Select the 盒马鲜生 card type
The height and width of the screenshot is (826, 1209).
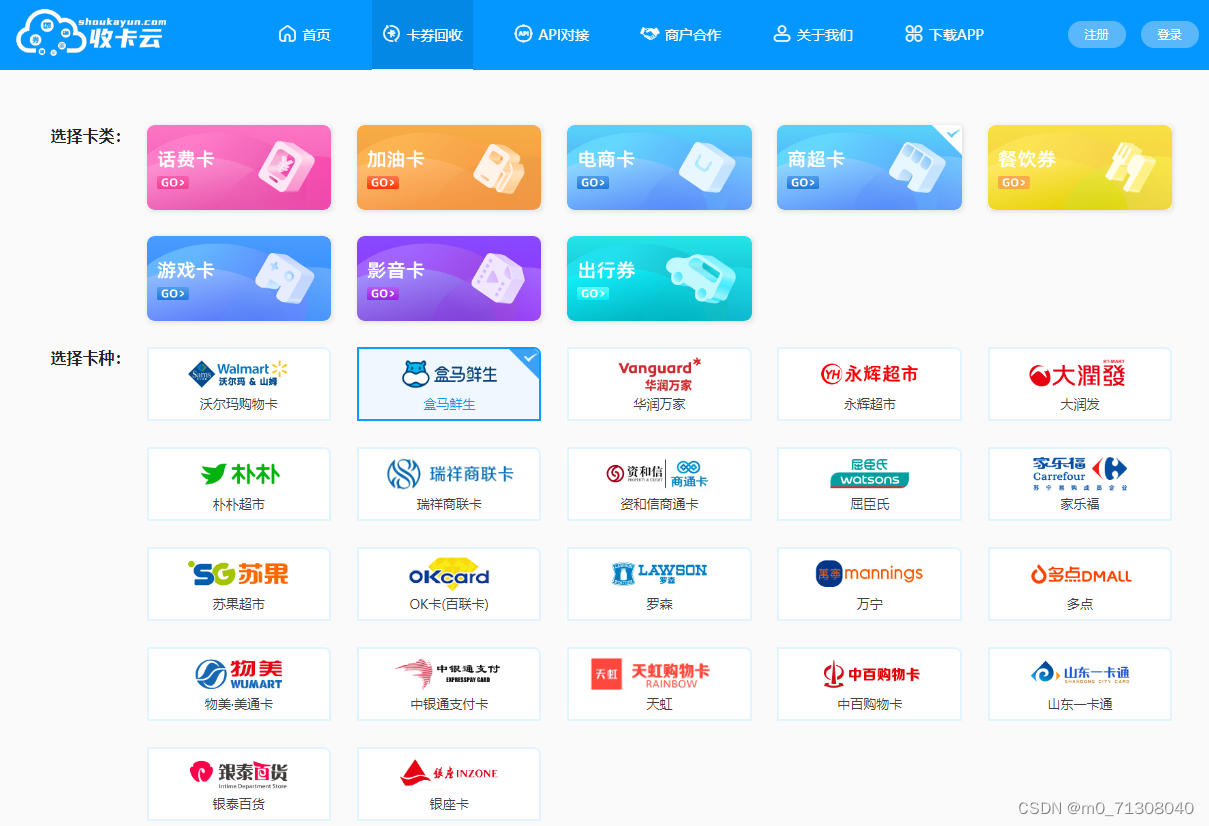pyautogui.click(x=449, y=384)
